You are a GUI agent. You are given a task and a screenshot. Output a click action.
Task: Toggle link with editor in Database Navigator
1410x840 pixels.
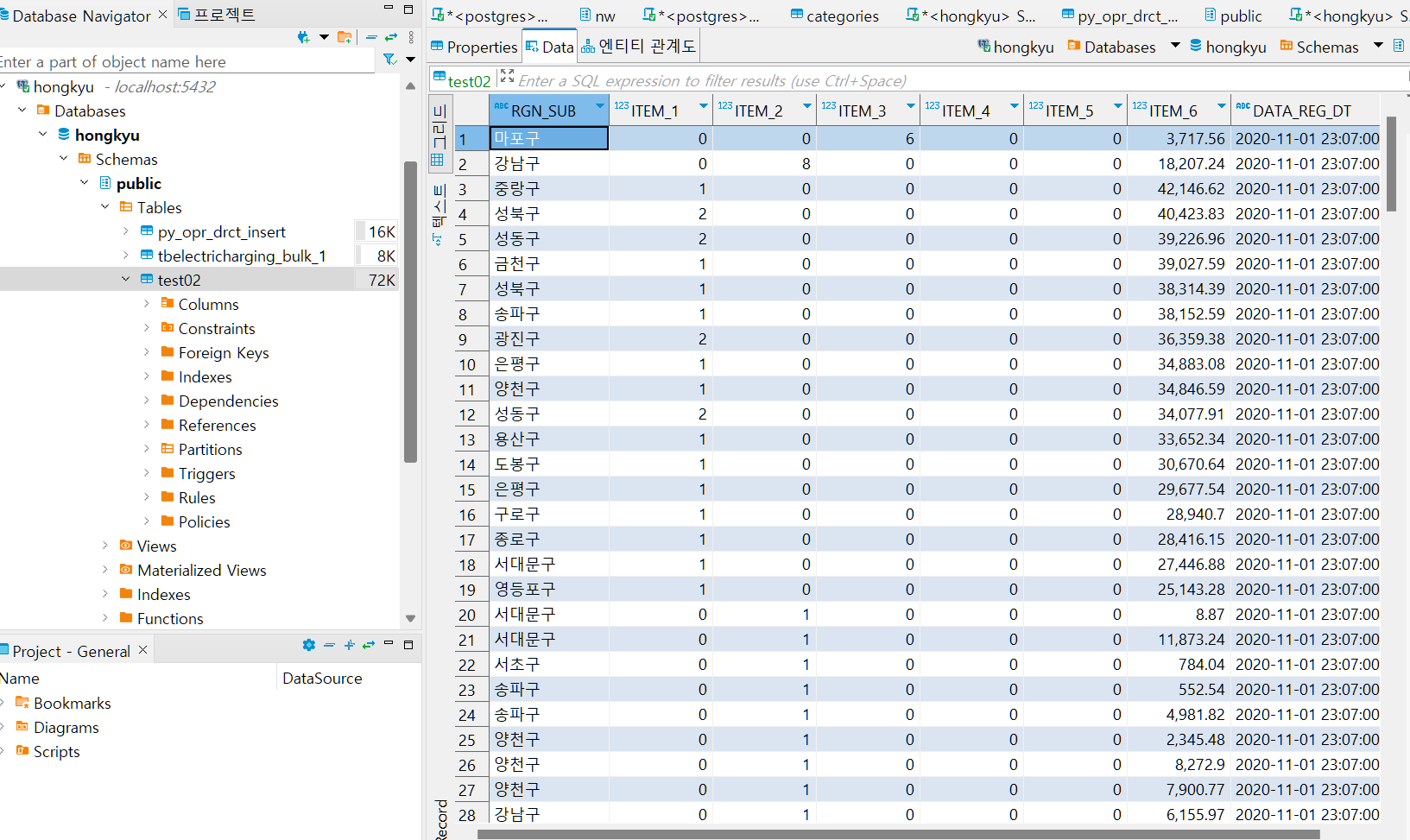(391, 37)
